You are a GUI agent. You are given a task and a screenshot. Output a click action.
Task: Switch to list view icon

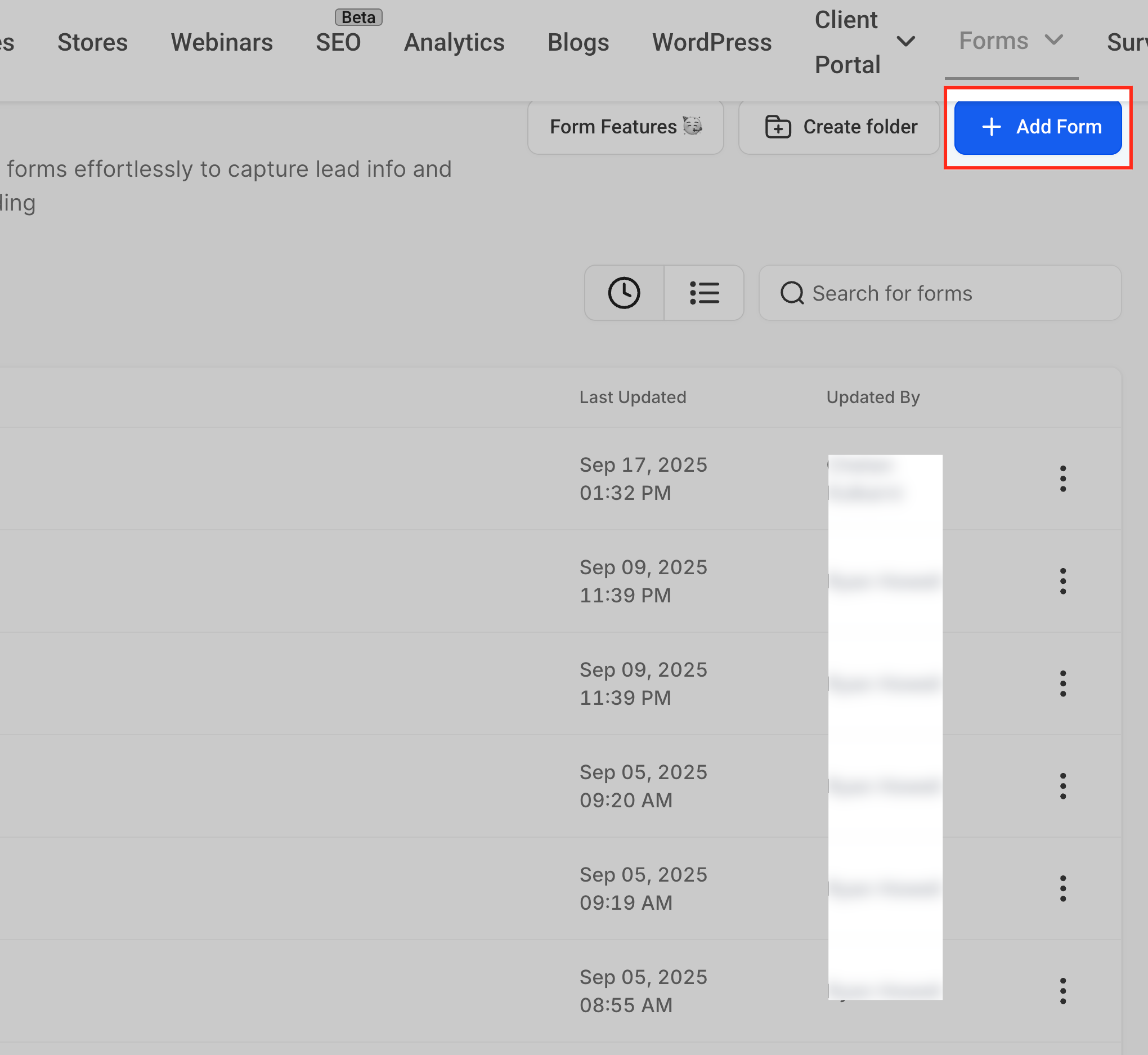click(704, 293)
